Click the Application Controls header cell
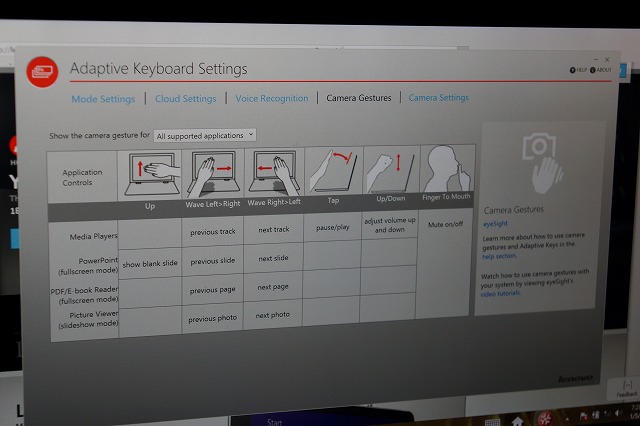 tap(82, 177)
